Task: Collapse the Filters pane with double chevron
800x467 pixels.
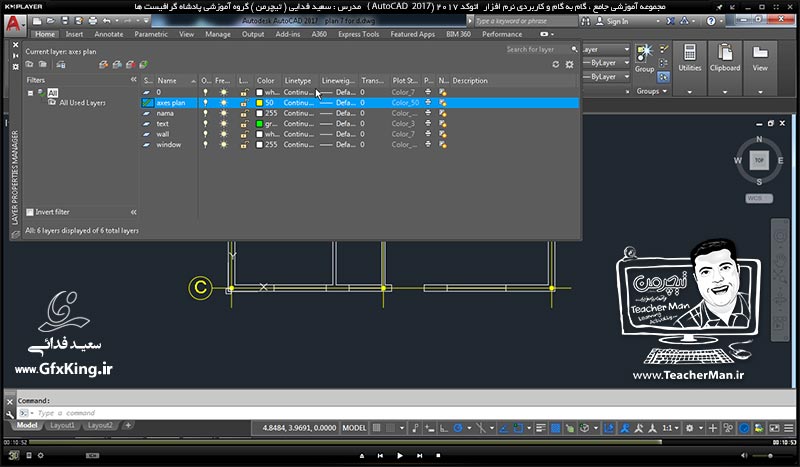Action: tap(134, 80)
